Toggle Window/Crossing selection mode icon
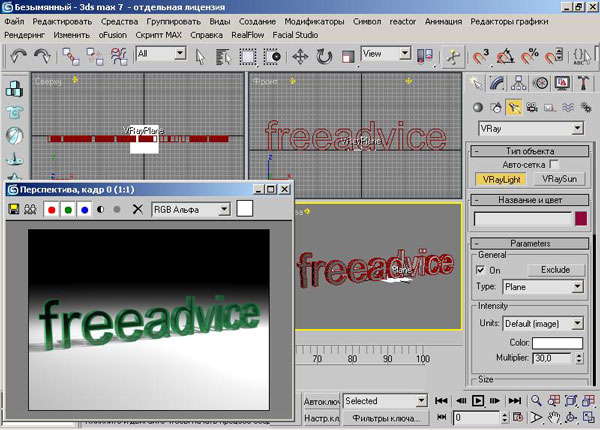The height and width of the screenshot is (430, 600). tap(272, 57)
